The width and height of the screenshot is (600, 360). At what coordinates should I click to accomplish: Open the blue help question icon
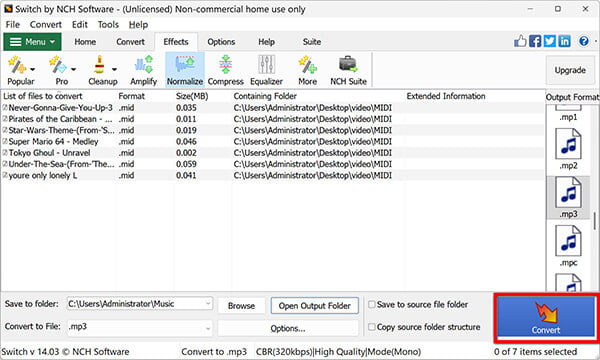[584, 41]
